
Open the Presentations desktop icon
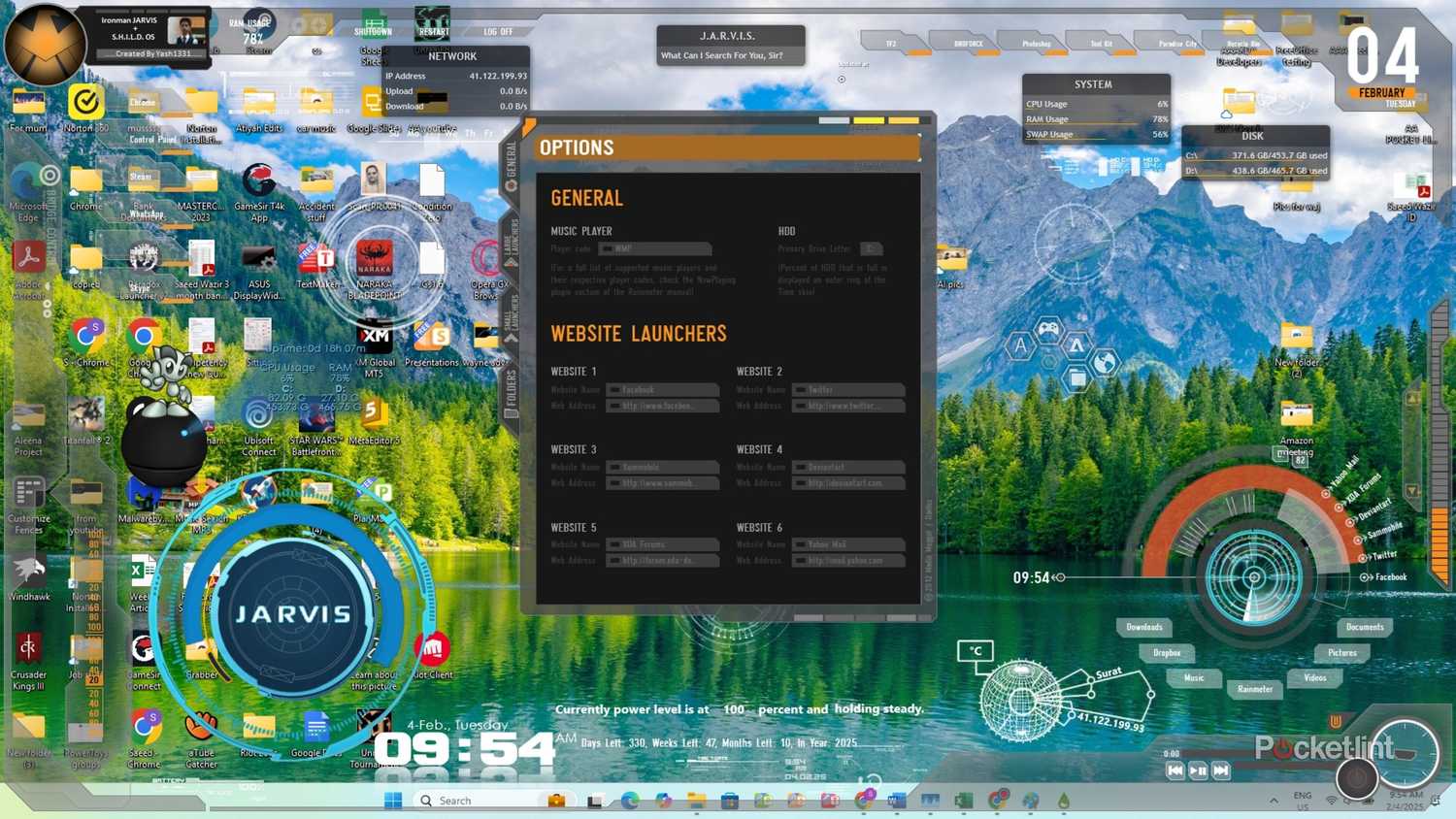tap(432, 344)
